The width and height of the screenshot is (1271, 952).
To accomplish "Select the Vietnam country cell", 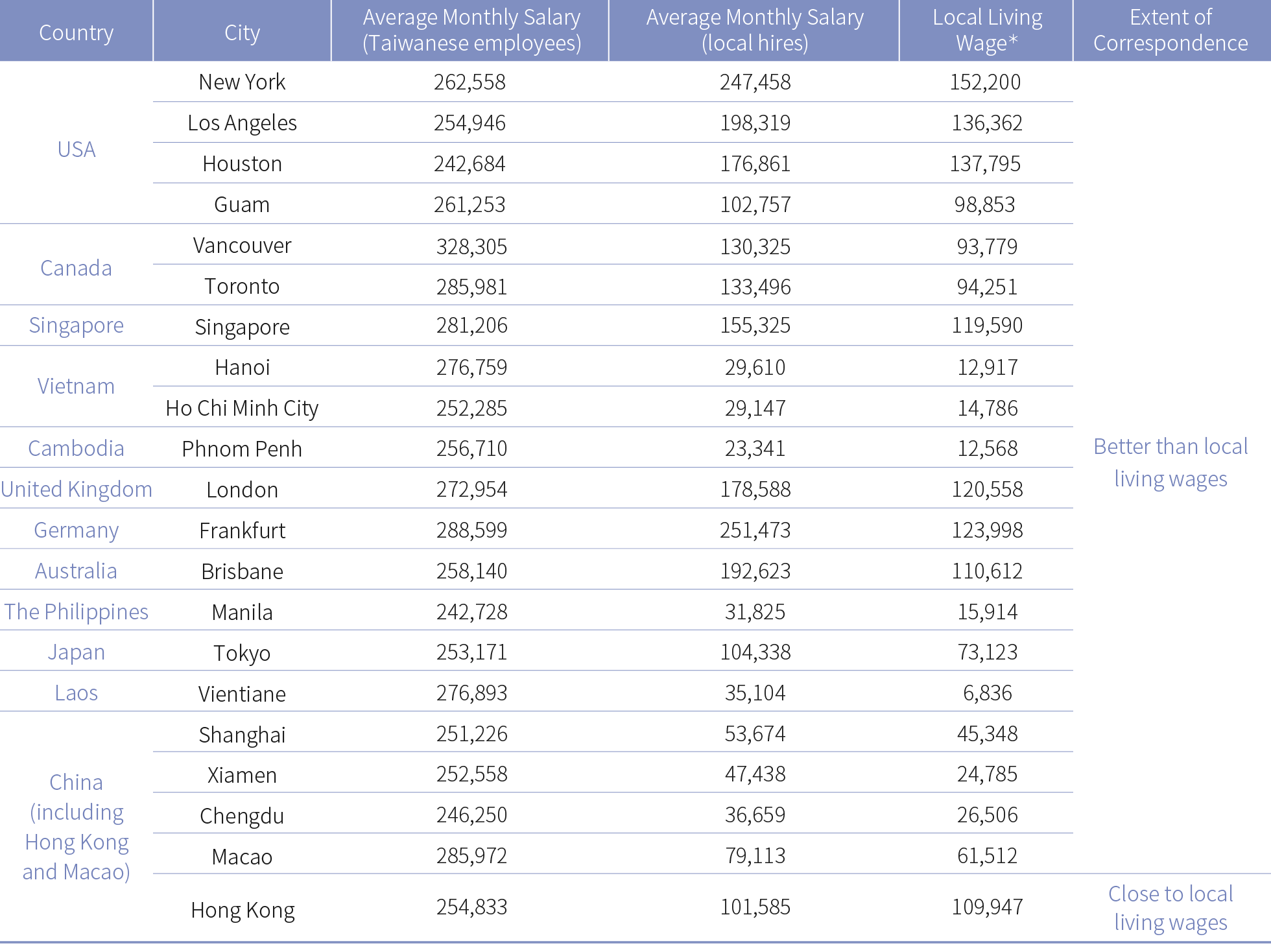I will (x=76, y=387).
